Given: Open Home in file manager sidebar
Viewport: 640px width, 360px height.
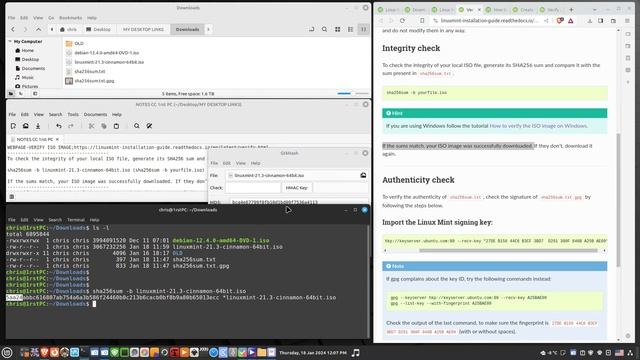Looking at the screenshot, I should click(24, 51).
